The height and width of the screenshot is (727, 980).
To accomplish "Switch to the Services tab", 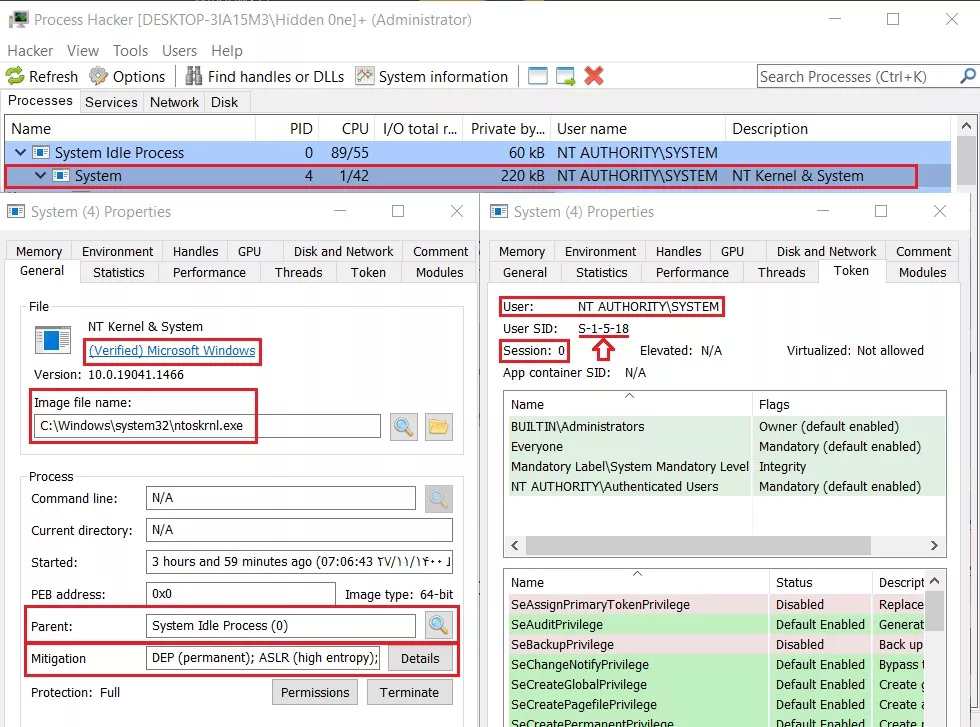I will pyautogui.click(x=111, y=102).
